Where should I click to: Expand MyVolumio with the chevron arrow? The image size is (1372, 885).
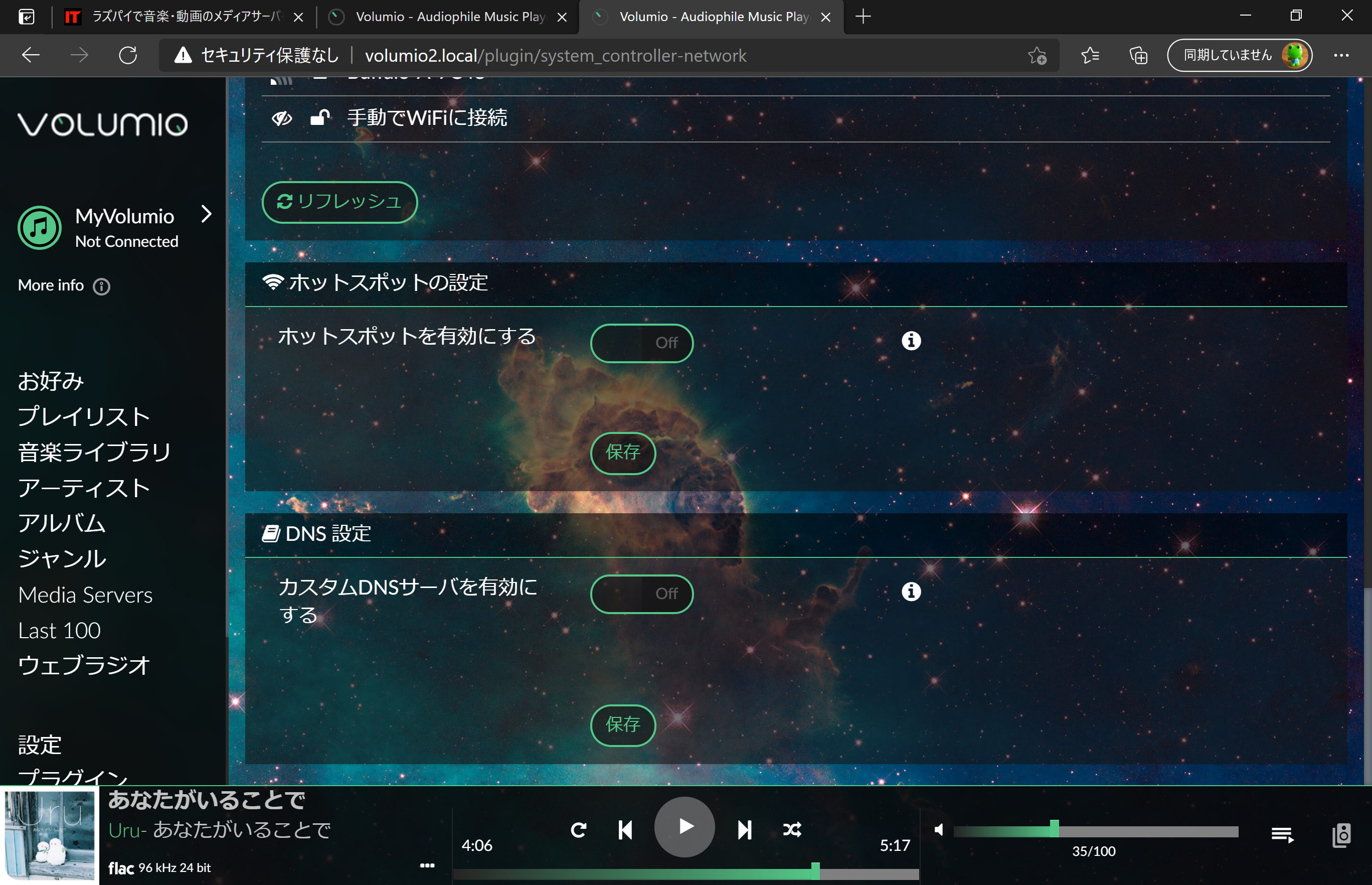tap(207, 215)
